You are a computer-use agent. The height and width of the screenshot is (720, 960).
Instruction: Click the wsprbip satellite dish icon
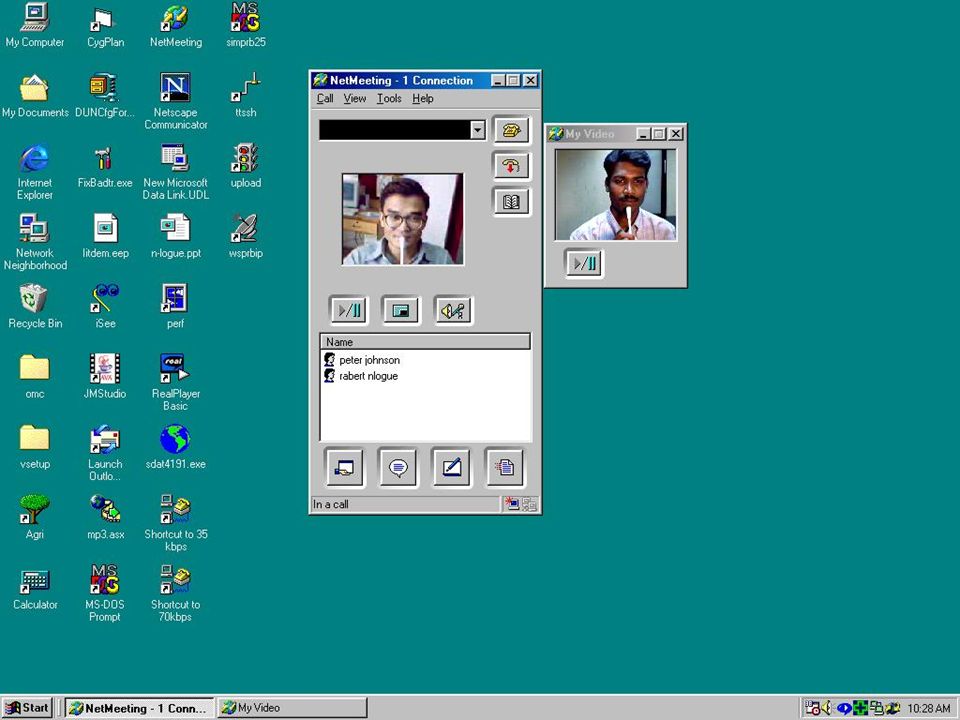click(246, 237)
